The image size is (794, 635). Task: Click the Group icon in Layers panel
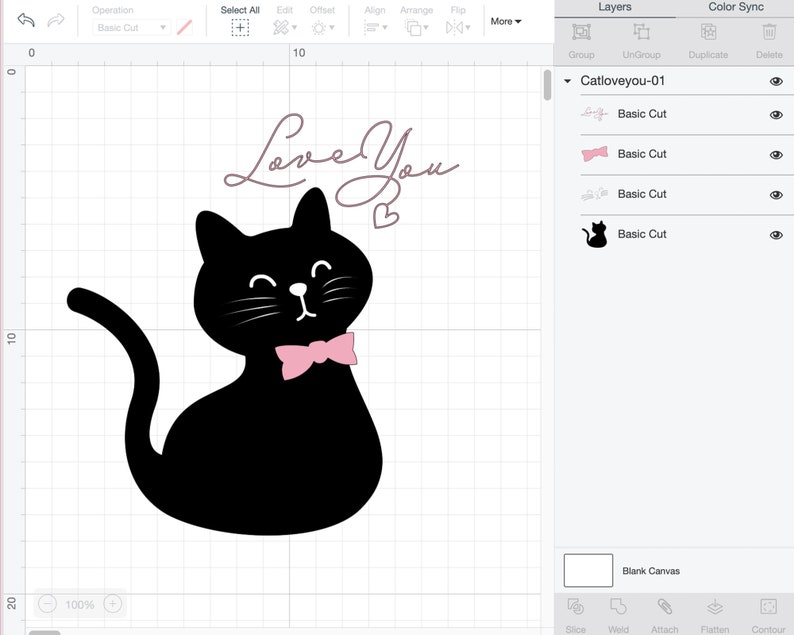coord(581,32)
